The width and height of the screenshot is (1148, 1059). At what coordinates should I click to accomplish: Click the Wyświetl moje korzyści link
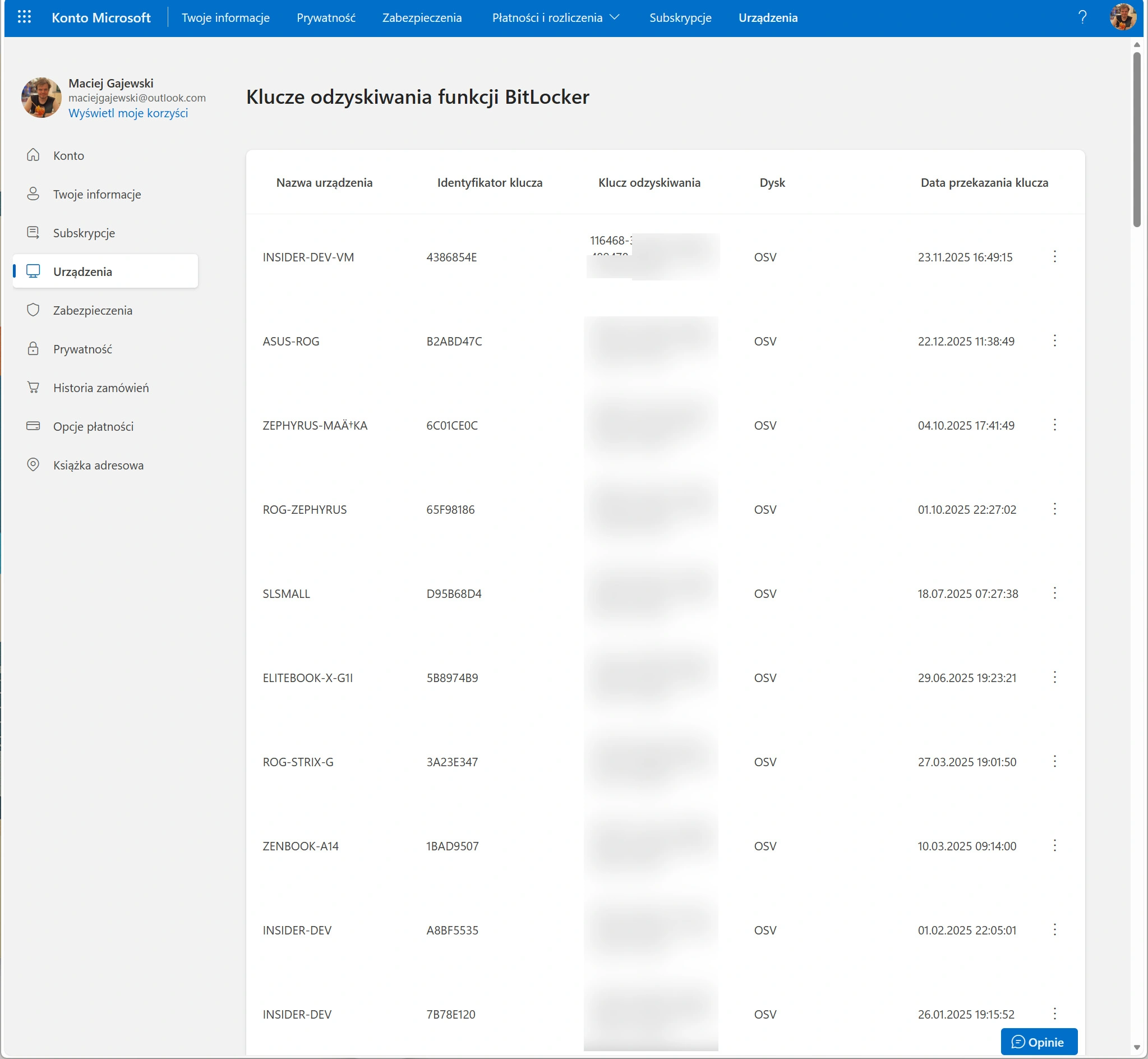pyautogui.click(x=128, y=113)
